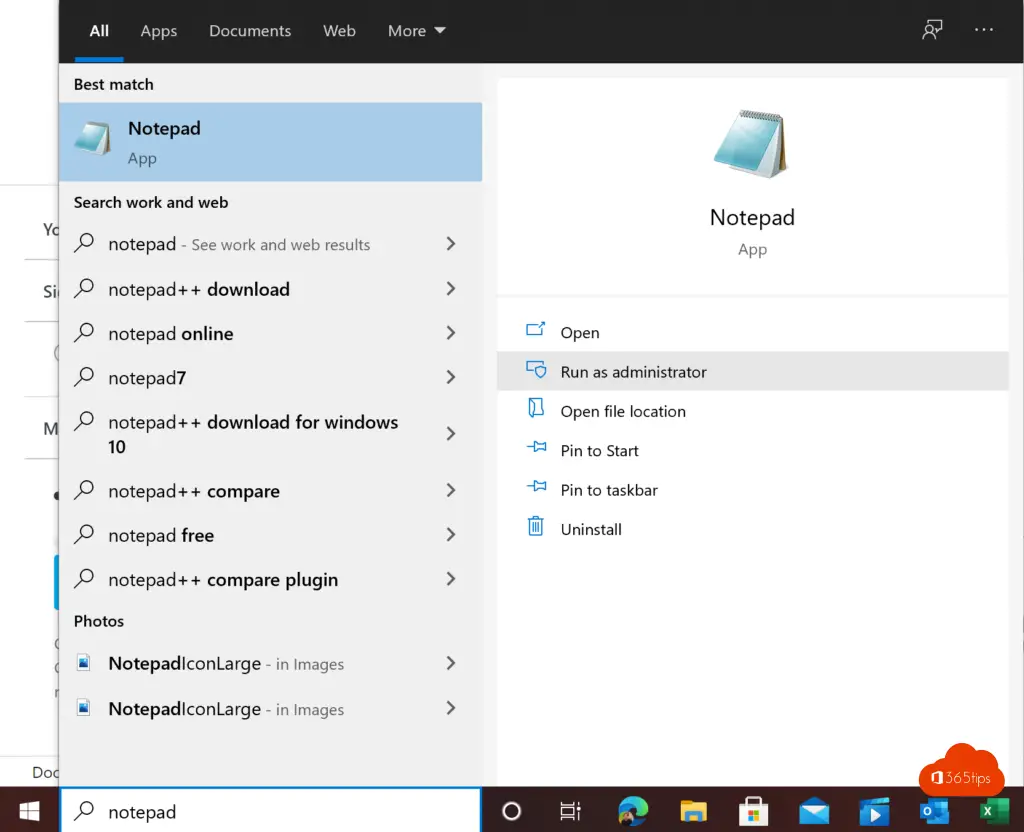The image size is (1024, 832).
Task: Click the search box containing 'notepad'
Action: pos(270,810)
